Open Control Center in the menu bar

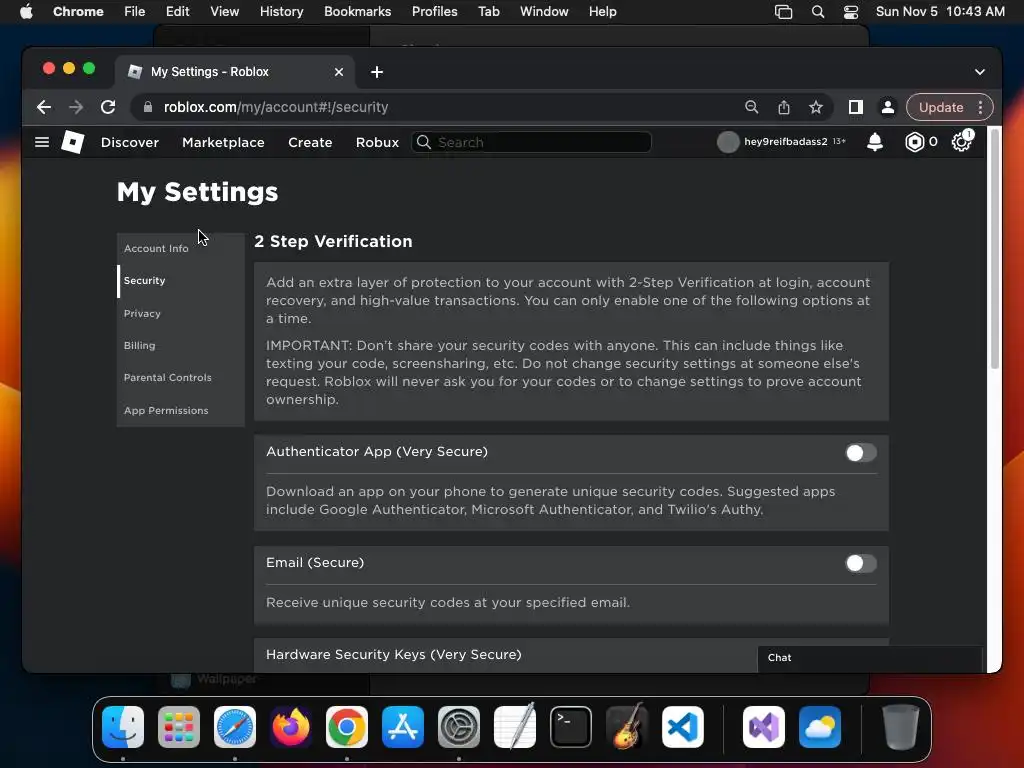(851, 12)
